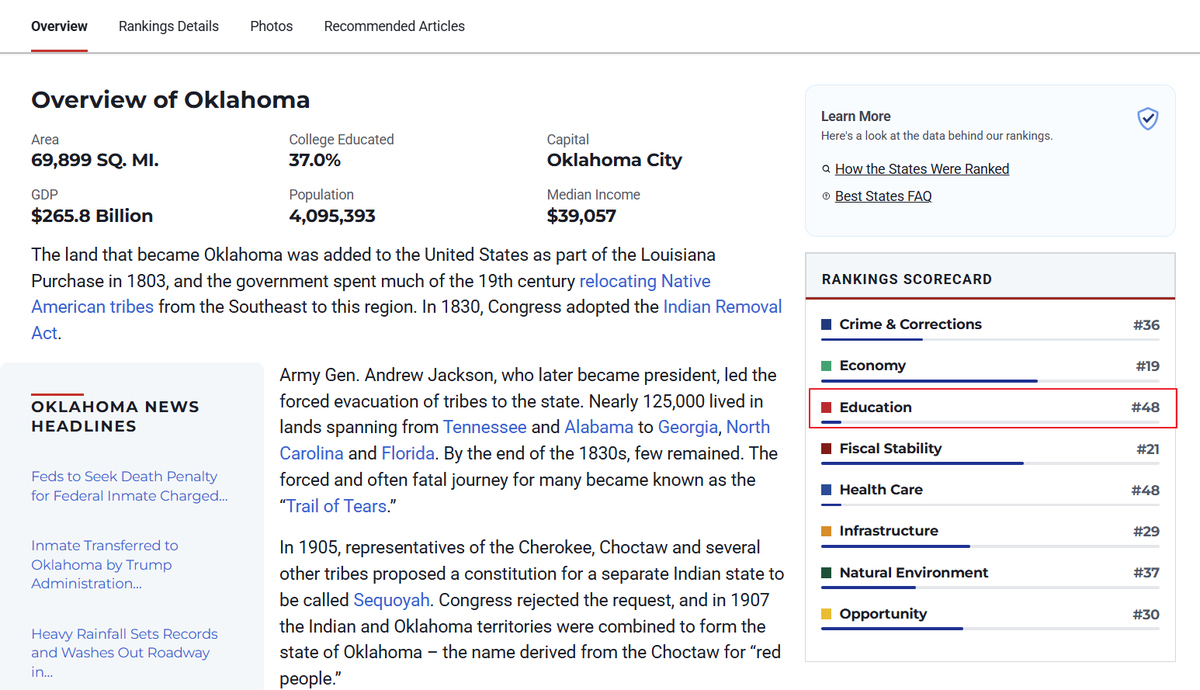The image size is (1200, 690).
Task: Open the Photos tab
Action: [271, 26]
